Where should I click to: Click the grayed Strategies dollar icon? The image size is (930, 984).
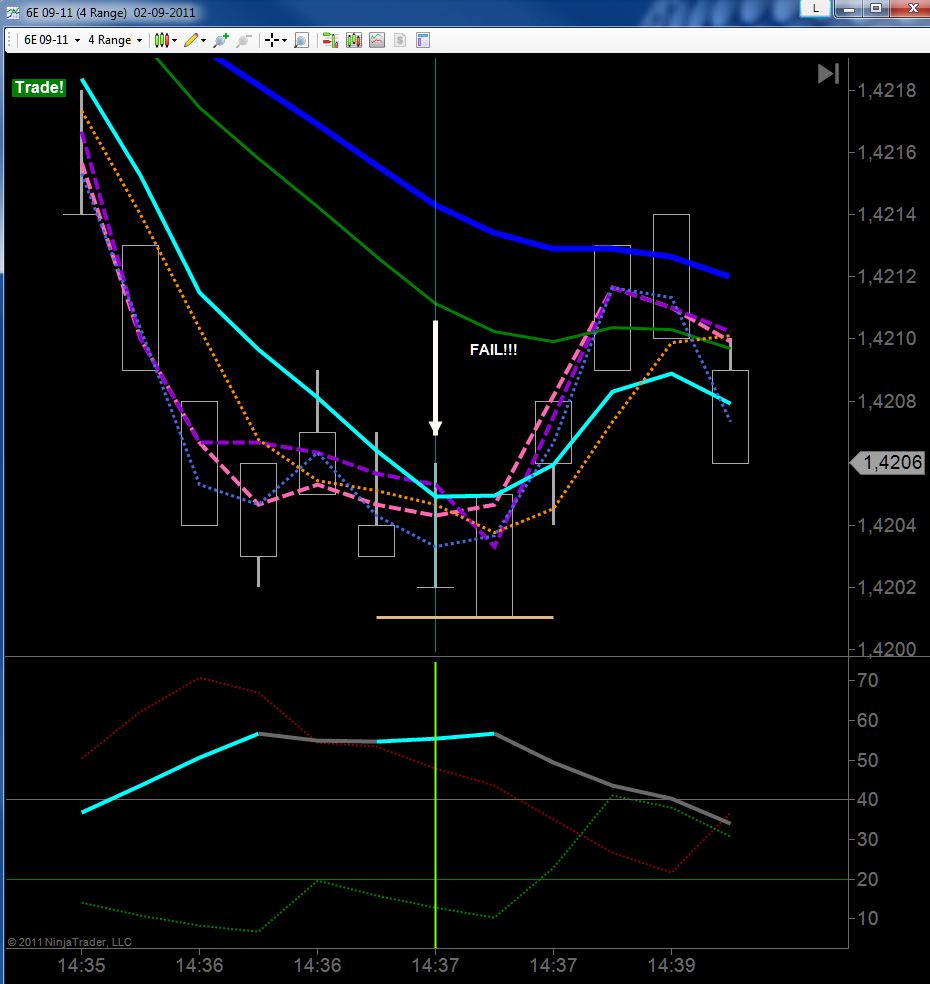(400, 41)
